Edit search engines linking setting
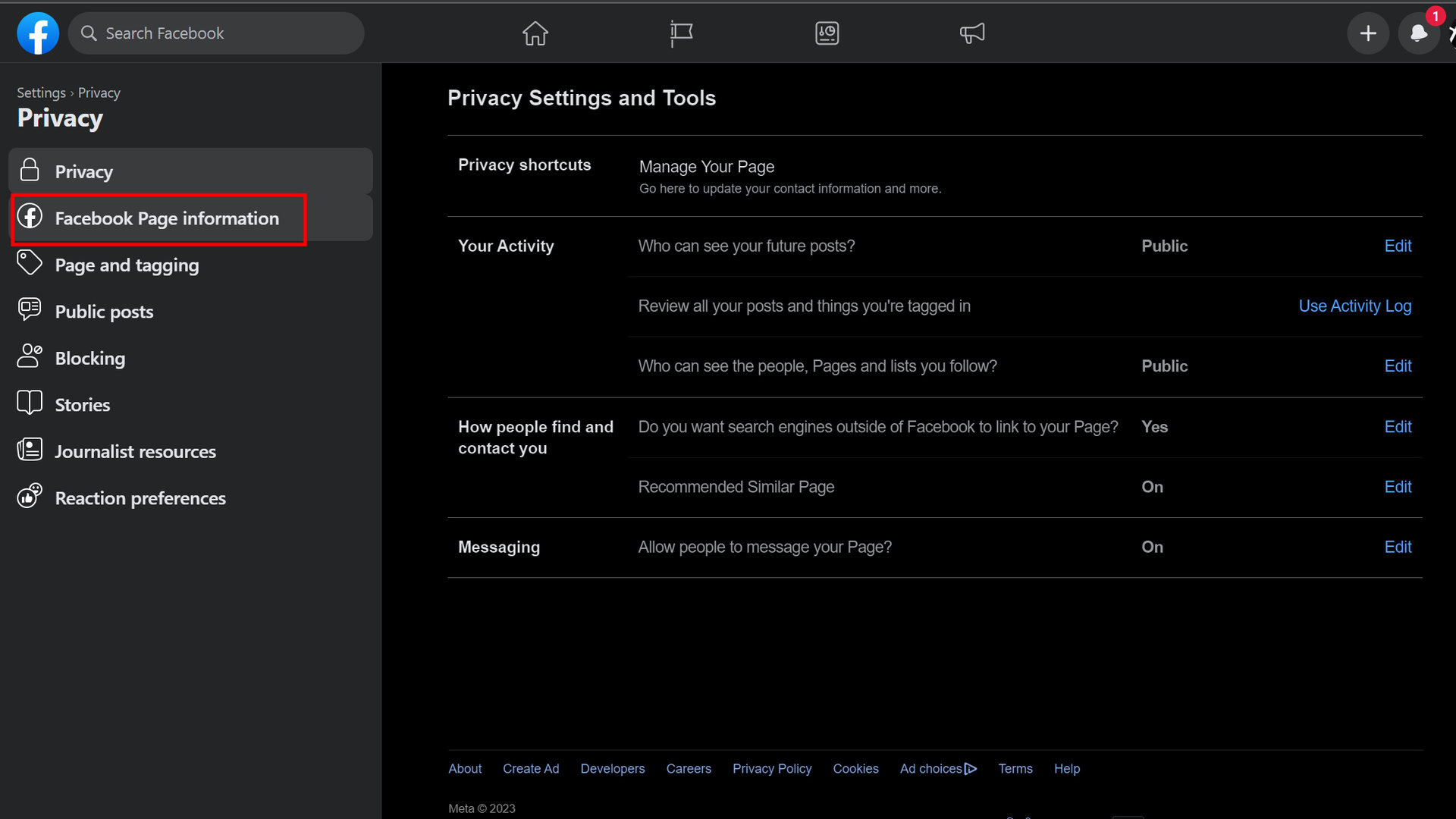 tap(1397, 427)
